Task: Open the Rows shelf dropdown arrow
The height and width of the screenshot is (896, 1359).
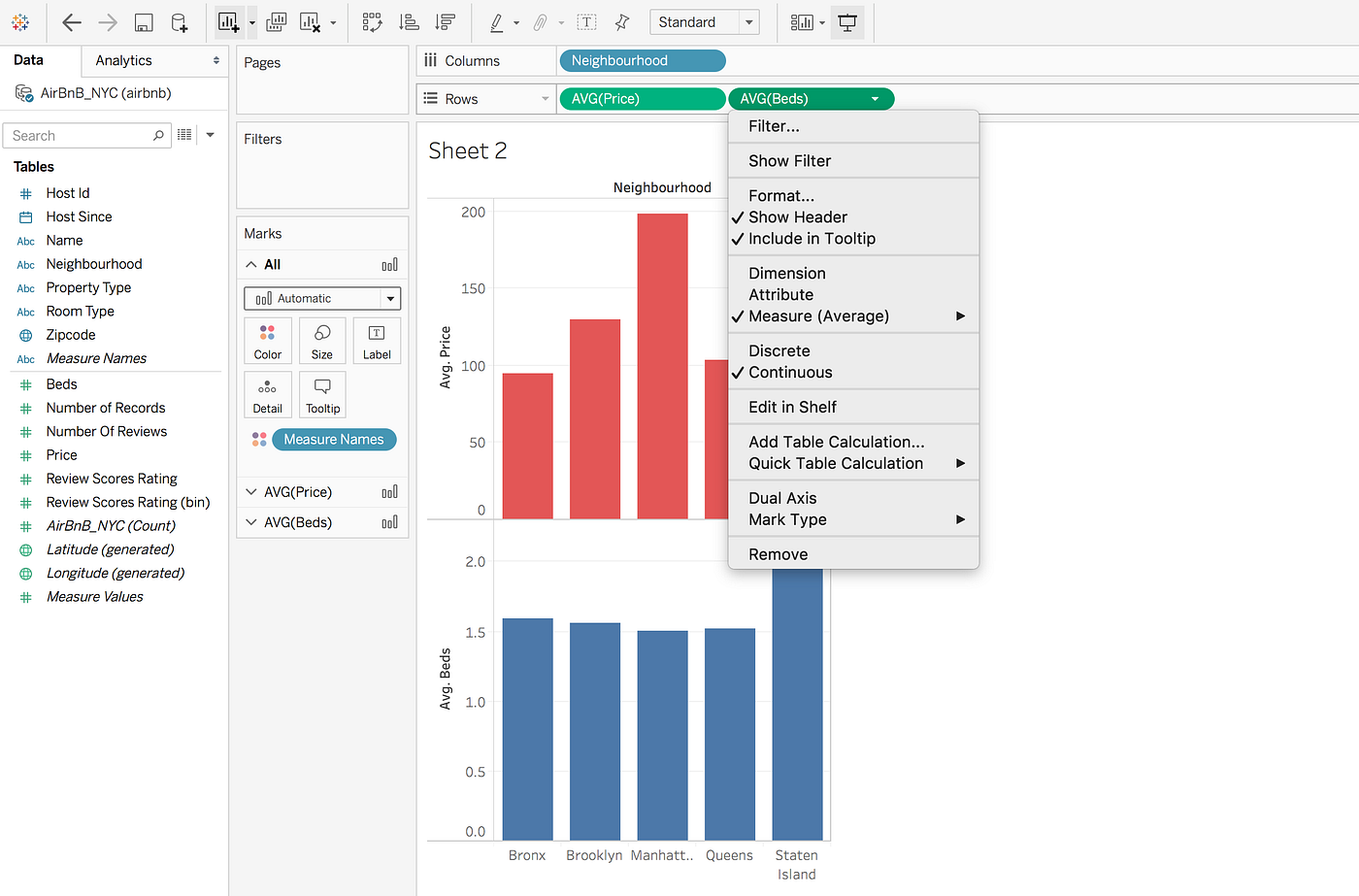Action: click(x=545, y=99)
